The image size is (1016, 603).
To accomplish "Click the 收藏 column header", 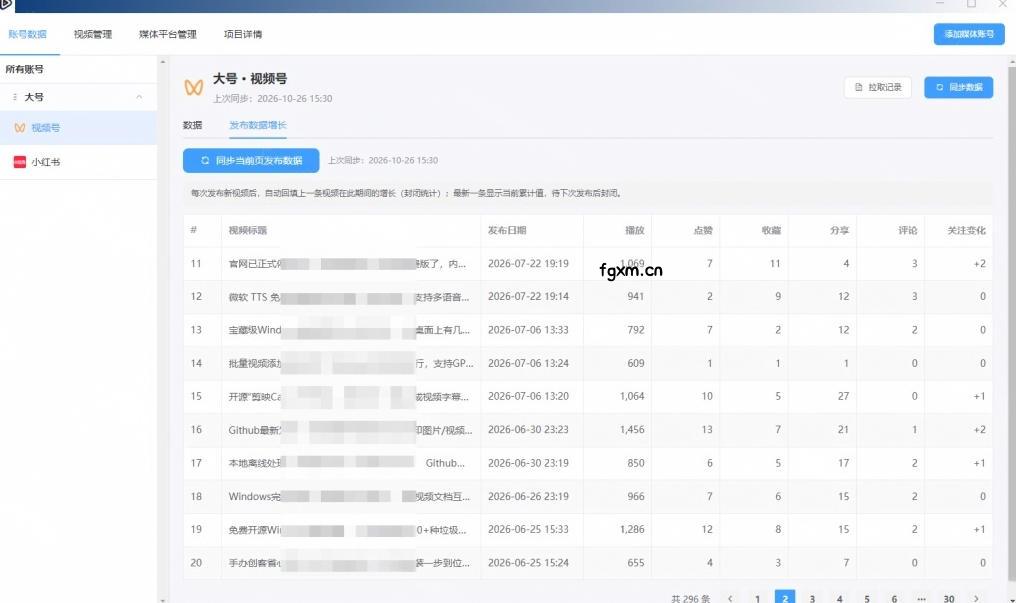I will click(x=771, y=230).
